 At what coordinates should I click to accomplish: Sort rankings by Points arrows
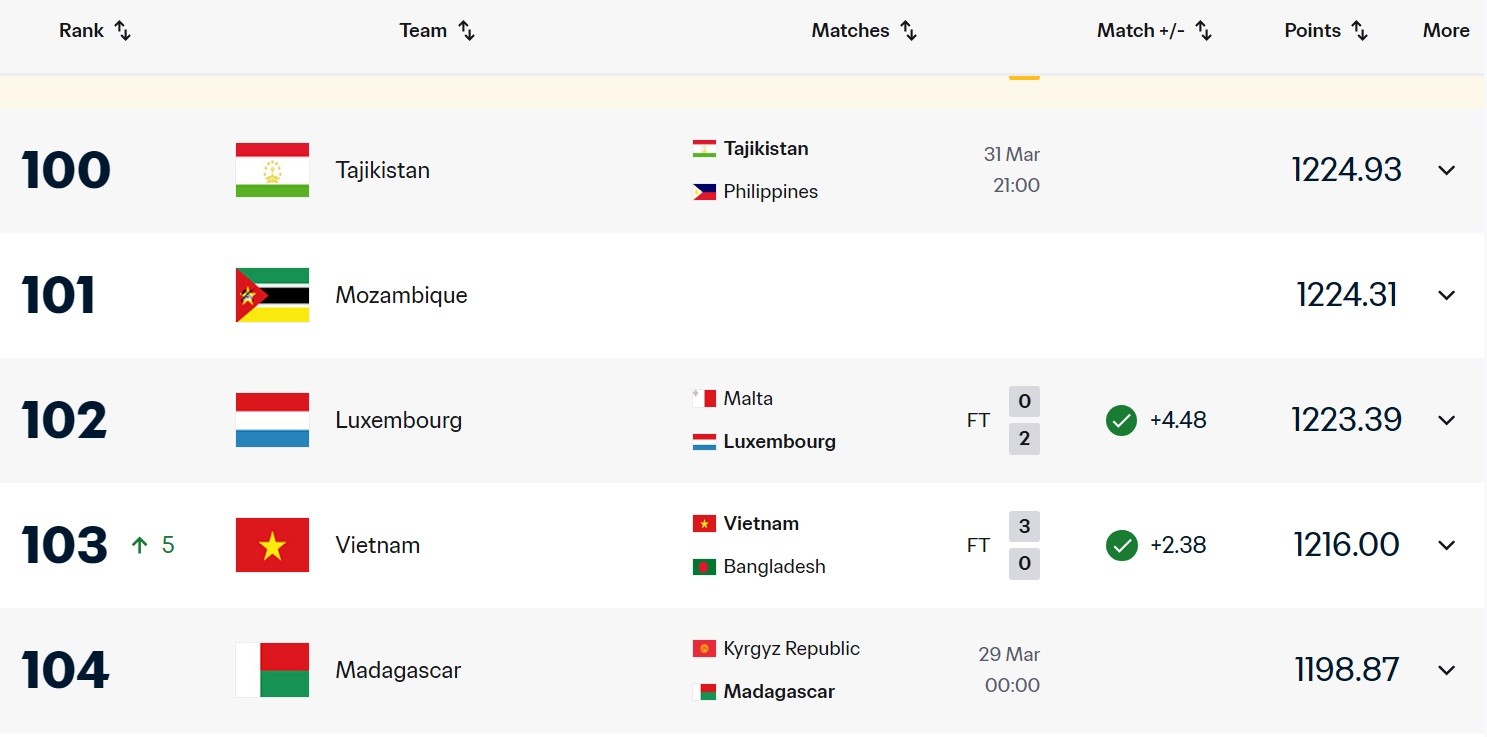tap(1359, 31)
